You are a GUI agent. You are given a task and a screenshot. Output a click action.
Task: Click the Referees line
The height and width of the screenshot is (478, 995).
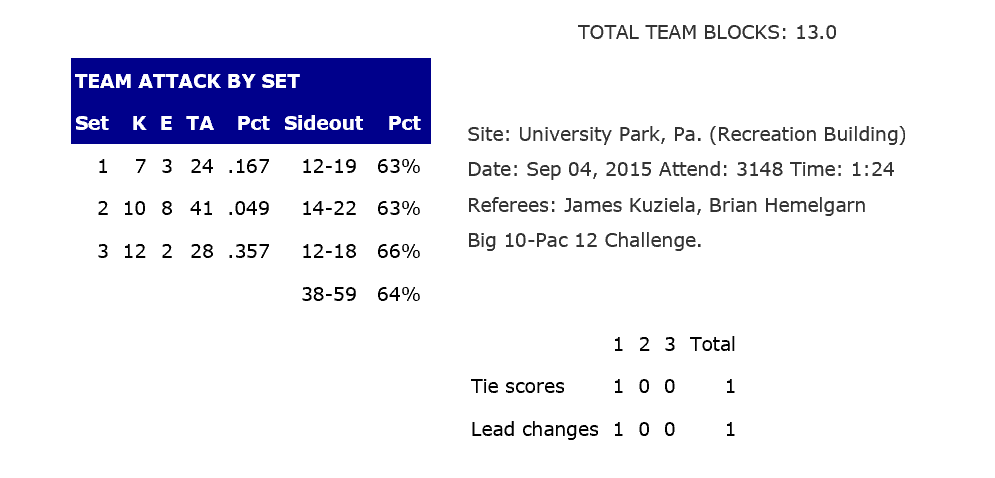tap(666, 206)
